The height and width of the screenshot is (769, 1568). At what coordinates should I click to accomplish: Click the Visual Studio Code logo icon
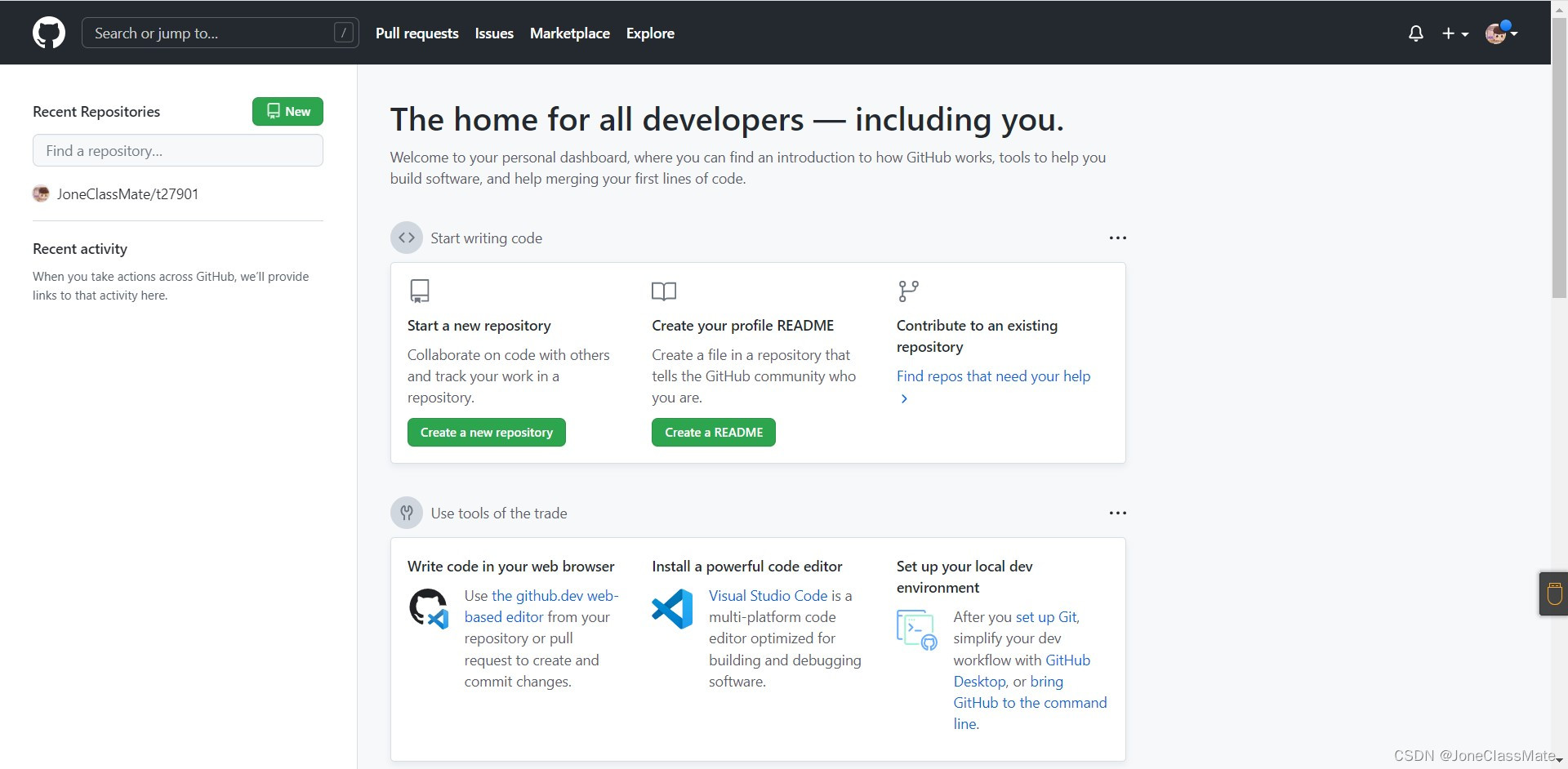pos(672,609)
